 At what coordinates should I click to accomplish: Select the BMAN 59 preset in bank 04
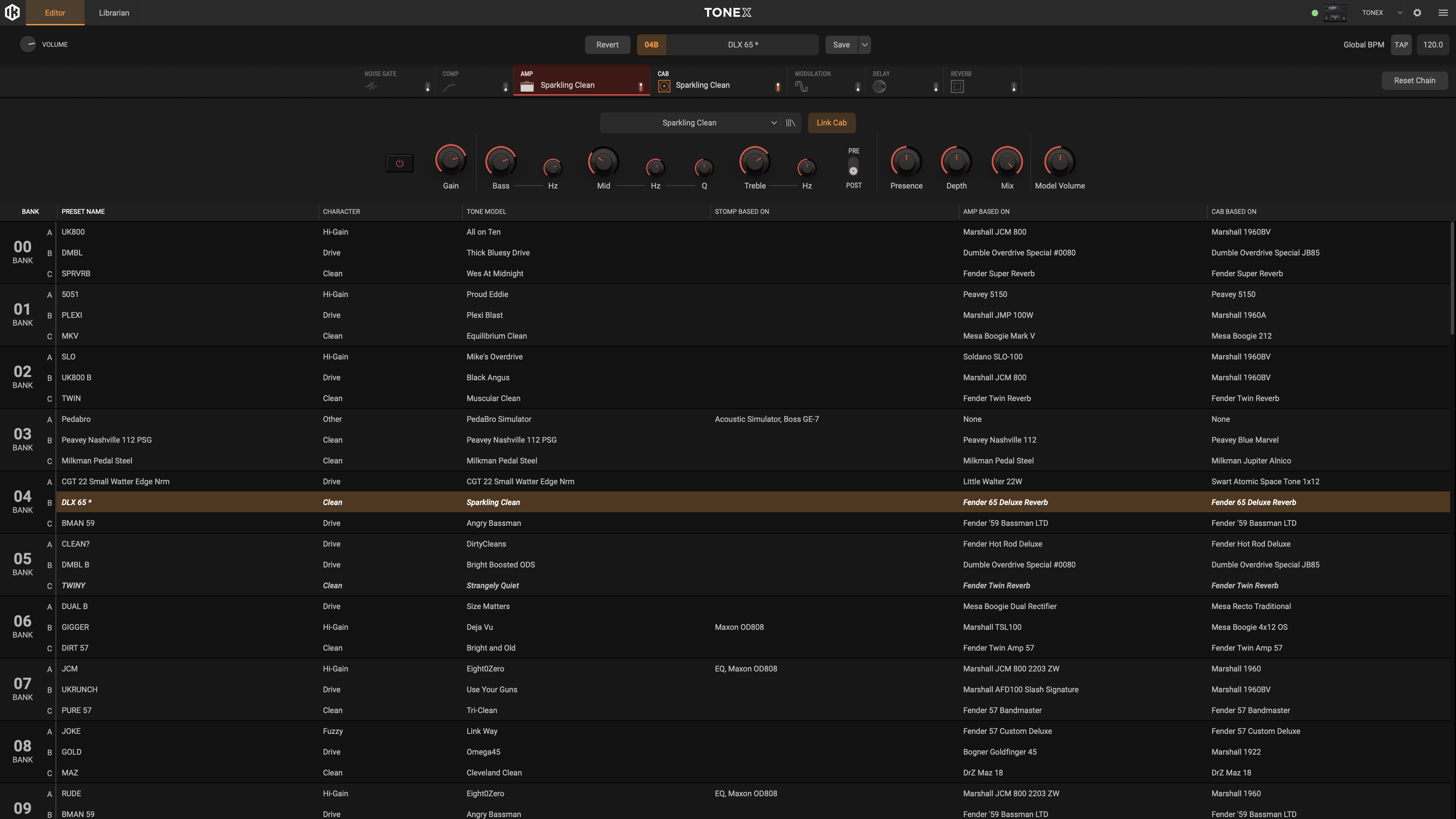pos(753,523)
